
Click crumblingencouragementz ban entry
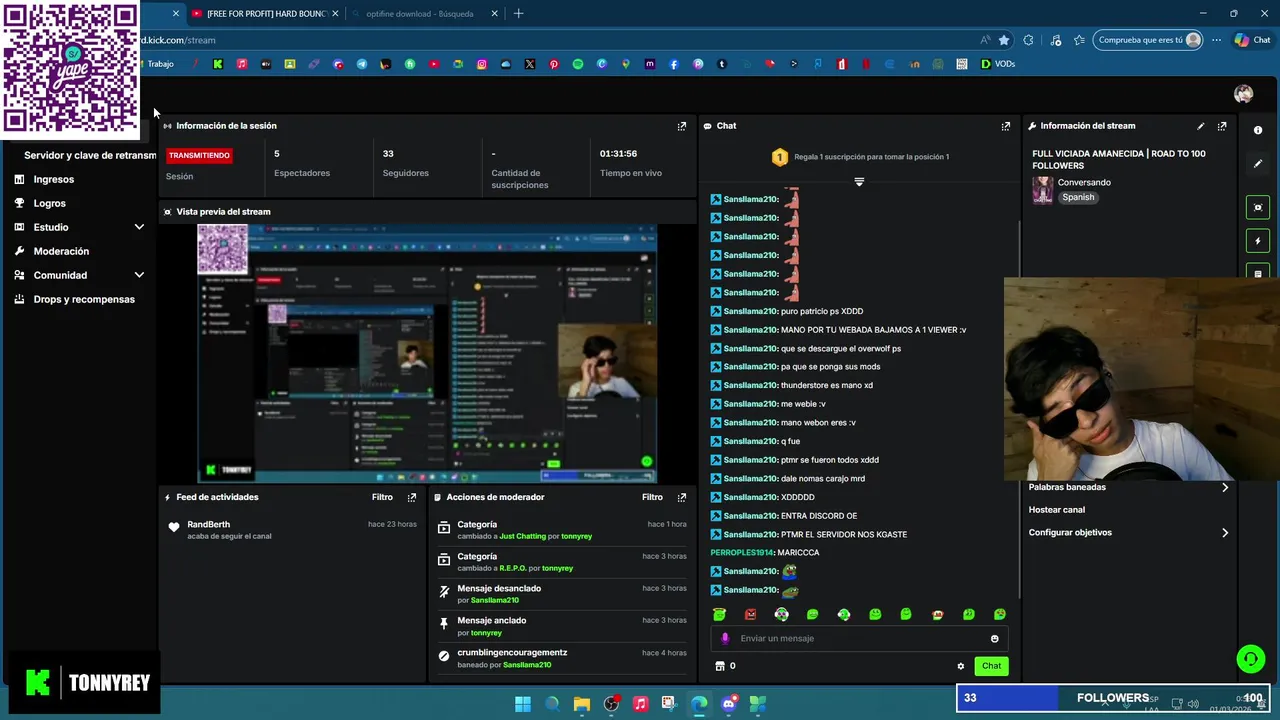click(562, 658)
